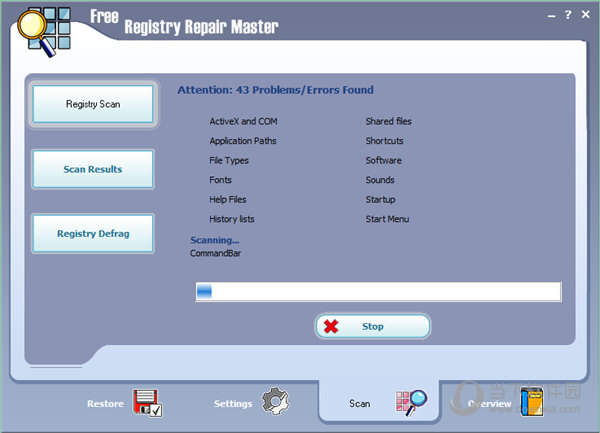Open the Registry Defrag section

coord(93,233)
